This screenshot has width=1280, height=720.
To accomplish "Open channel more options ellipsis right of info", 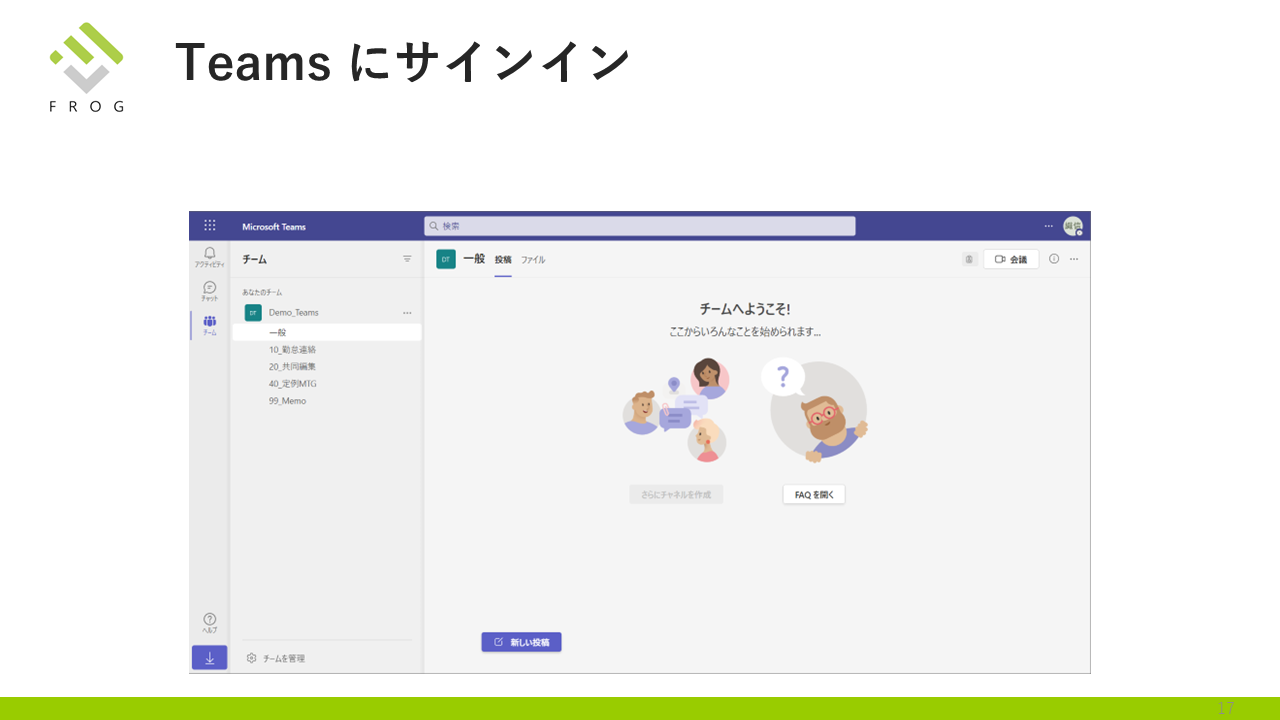I will [x=1074, y=259].
